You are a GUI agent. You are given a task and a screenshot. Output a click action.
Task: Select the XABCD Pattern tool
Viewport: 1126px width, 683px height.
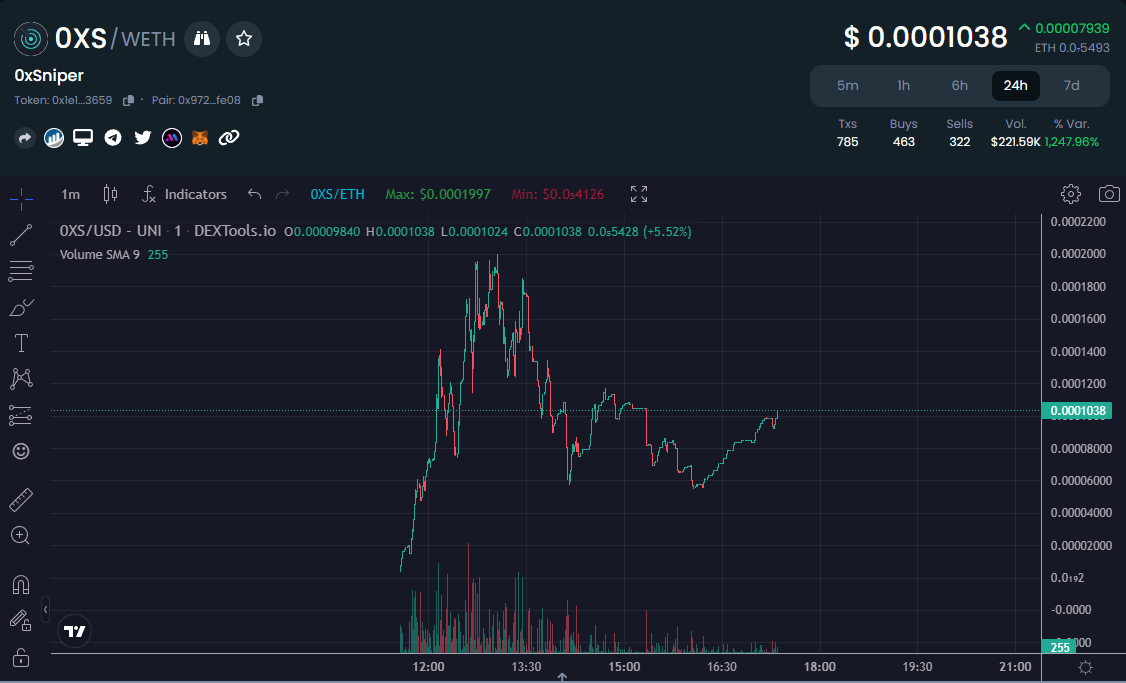point(20,379)
